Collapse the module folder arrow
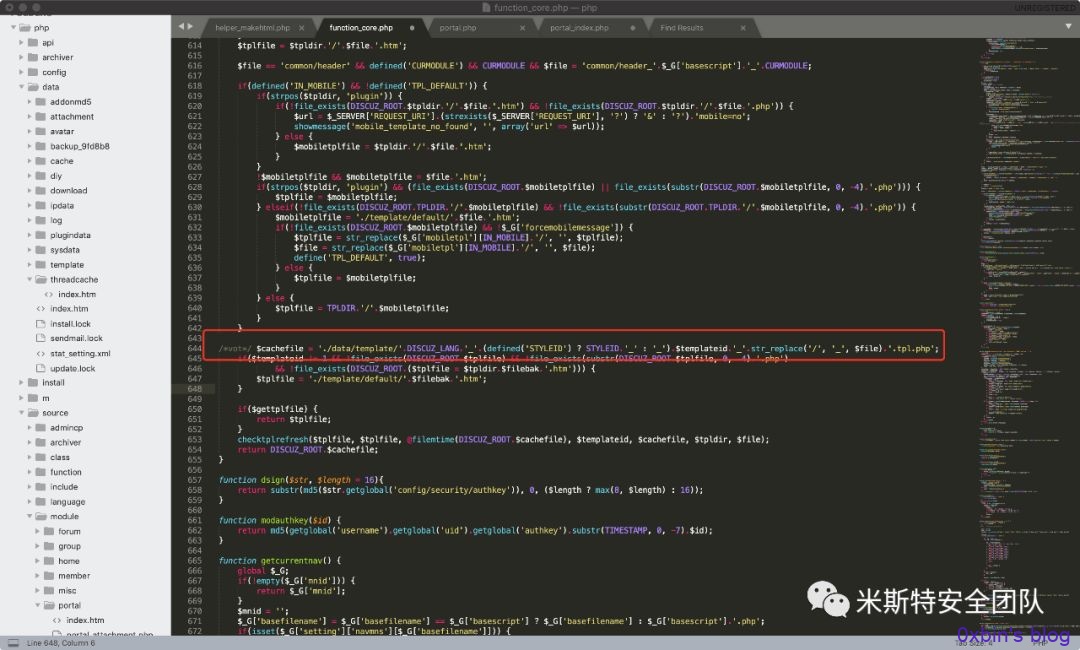The image size is (1080, 650). pyautogui.click(x=30, y=516)
